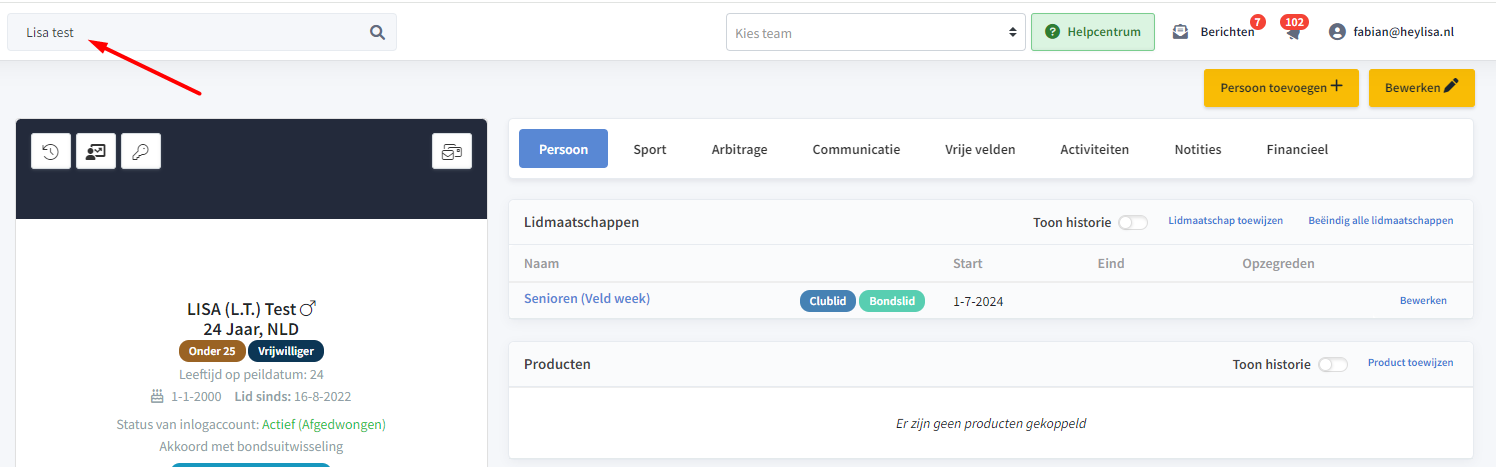1496x467 pixels.
Task: Click the user avatar icon
Action: click(1337, 32)
